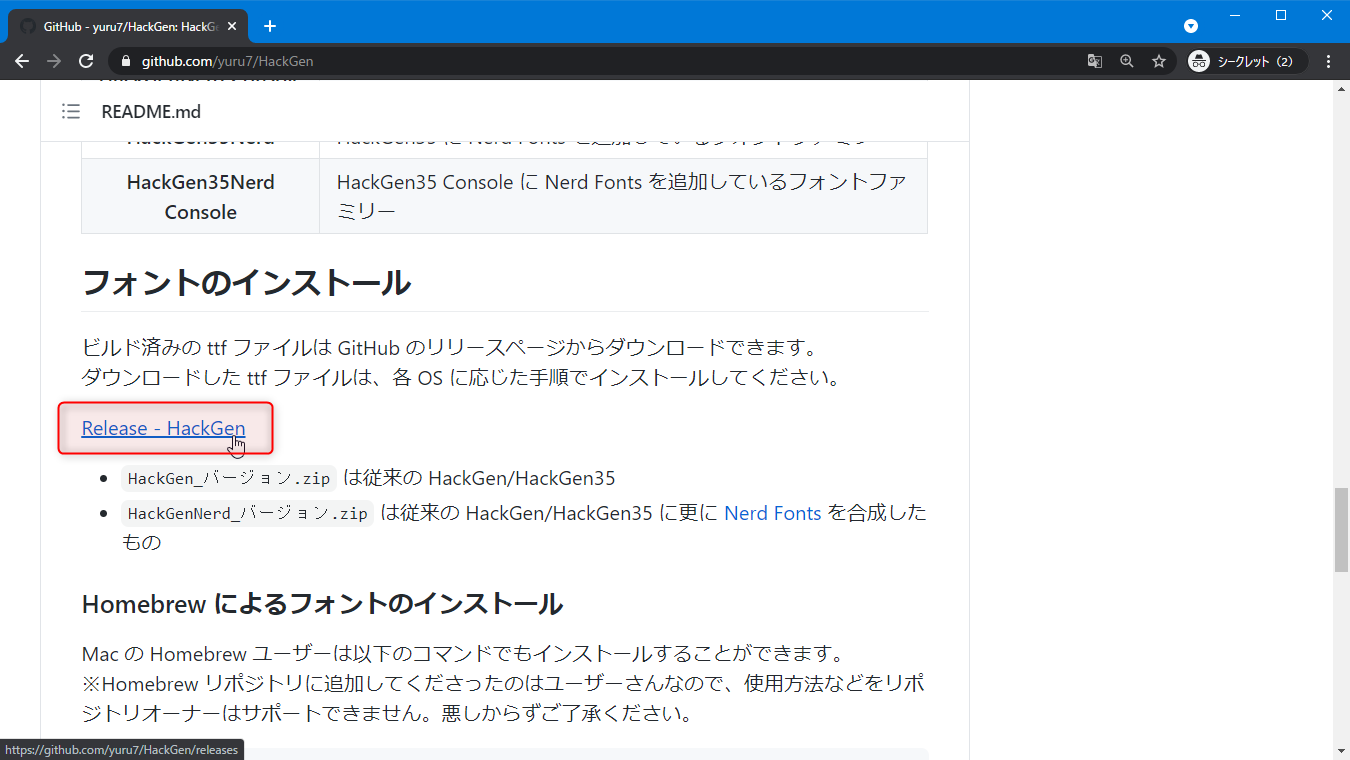Click the GitHub favicon on the tab
The height and width of the screenshot is (760, 1350).
coord(27,26)
